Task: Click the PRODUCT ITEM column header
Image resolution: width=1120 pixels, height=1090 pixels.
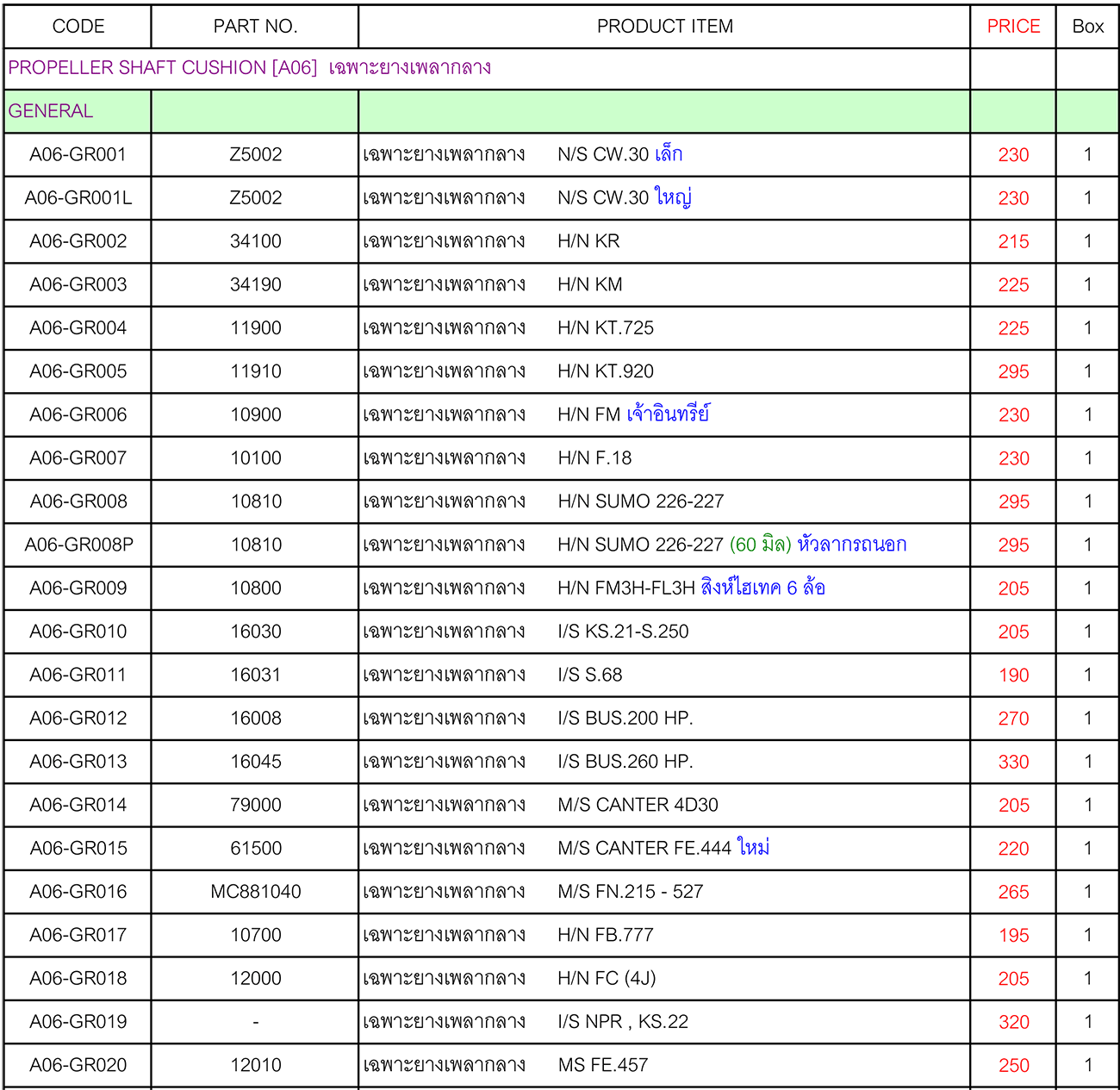Action: (664, 27)
